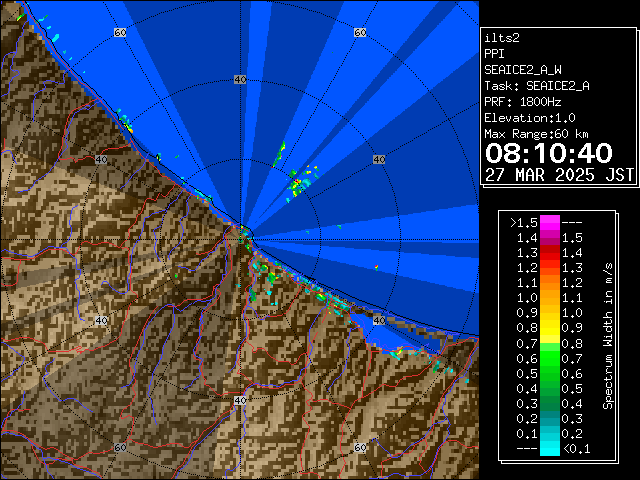Select the 'Elevation:1.0' text
The height and width of the screenshot is (480, 640).
tap(530, 118)
